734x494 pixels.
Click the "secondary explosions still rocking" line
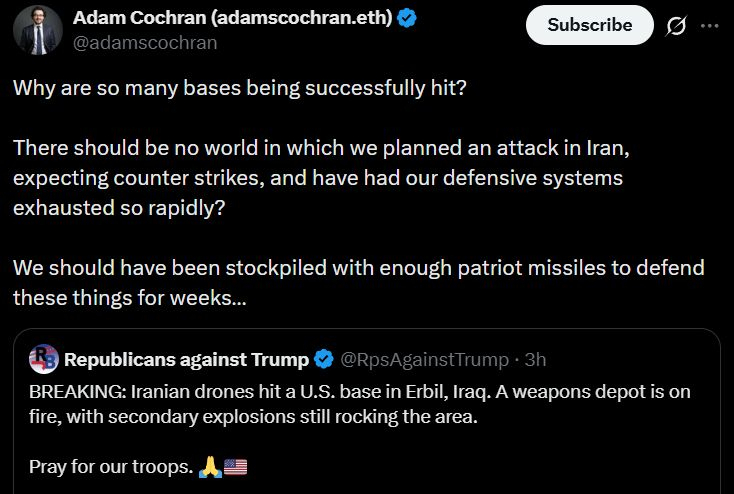click(254, 415)
